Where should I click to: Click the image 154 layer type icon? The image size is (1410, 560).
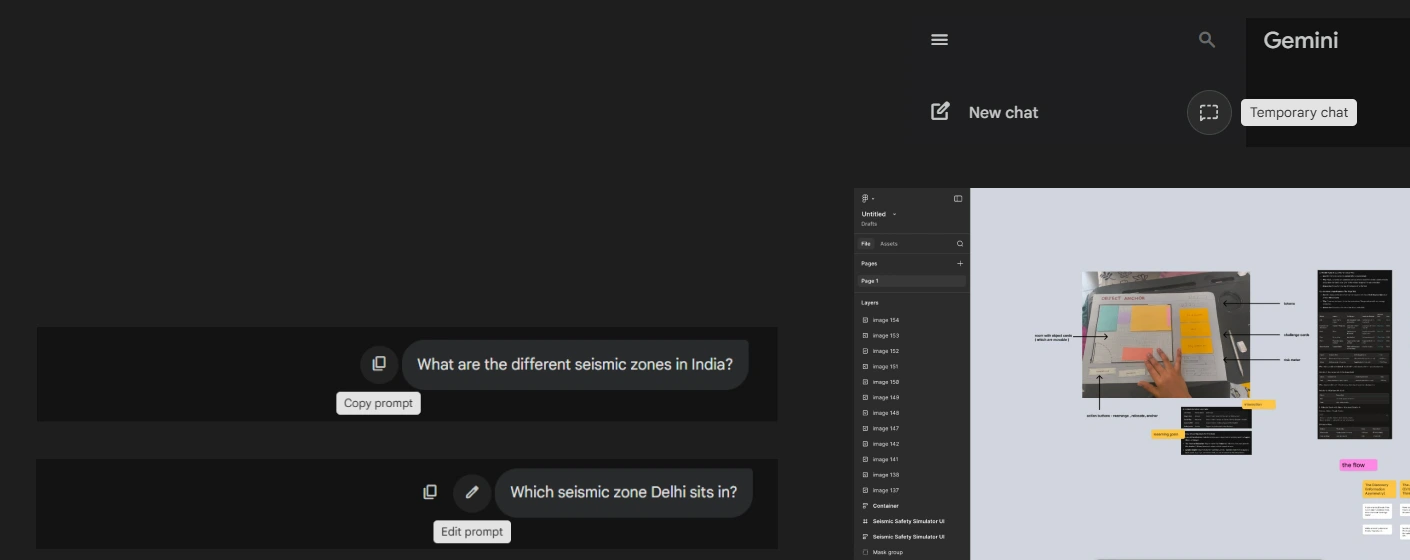[865, 320]
